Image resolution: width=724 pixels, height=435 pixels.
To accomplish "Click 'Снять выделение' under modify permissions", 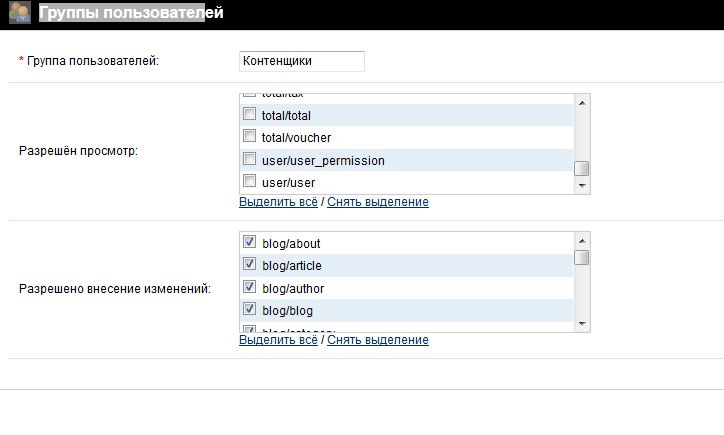I will coord(378,340).
